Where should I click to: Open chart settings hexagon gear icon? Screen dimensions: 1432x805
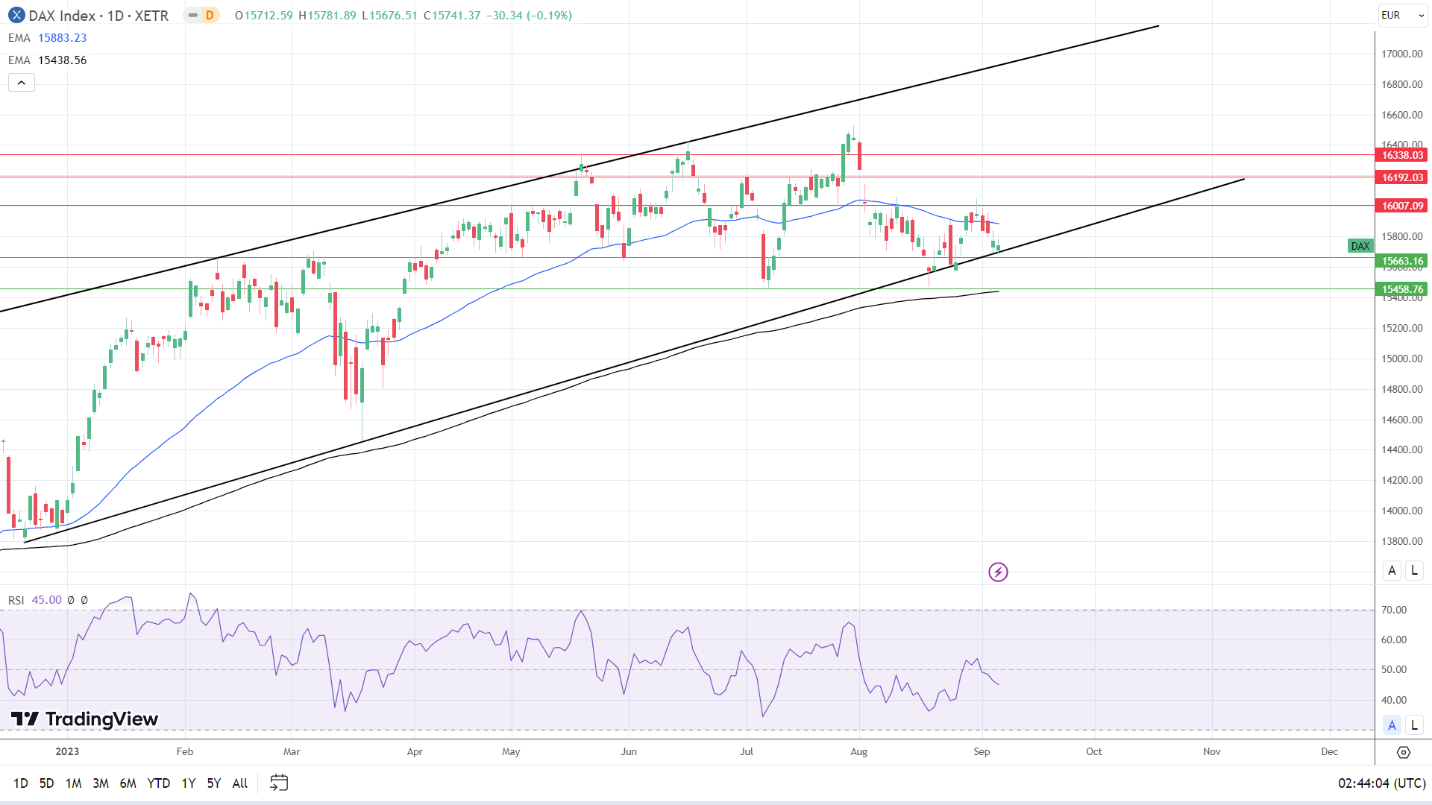1403,752
